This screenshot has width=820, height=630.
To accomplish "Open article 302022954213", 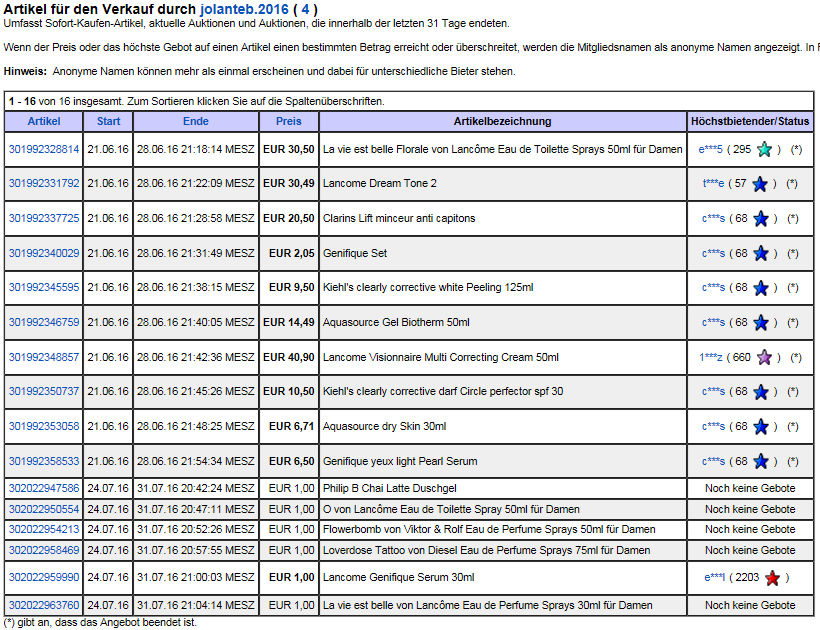I will (x=44, y=530).
